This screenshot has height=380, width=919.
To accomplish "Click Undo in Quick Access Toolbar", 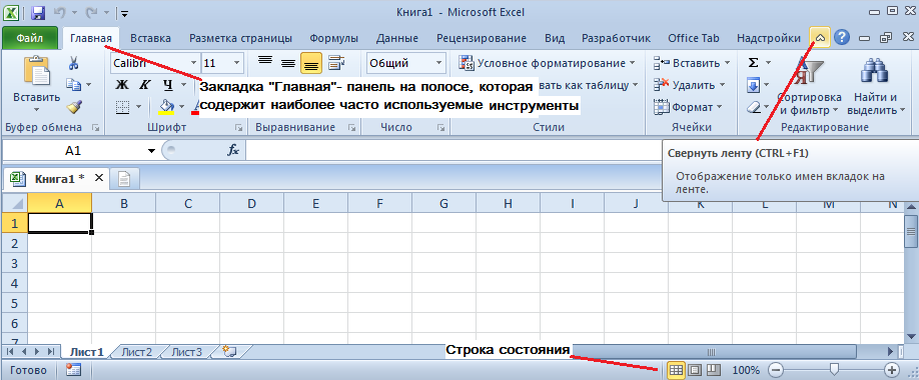I will [59, 12].
